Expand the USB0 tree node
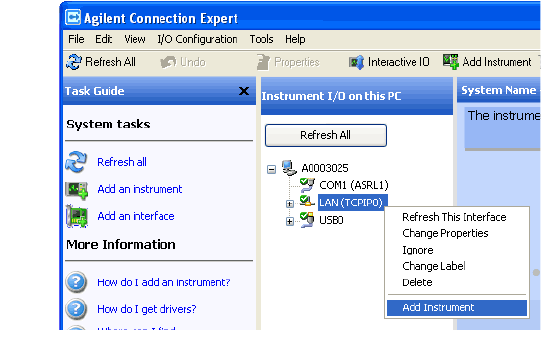 290,221
